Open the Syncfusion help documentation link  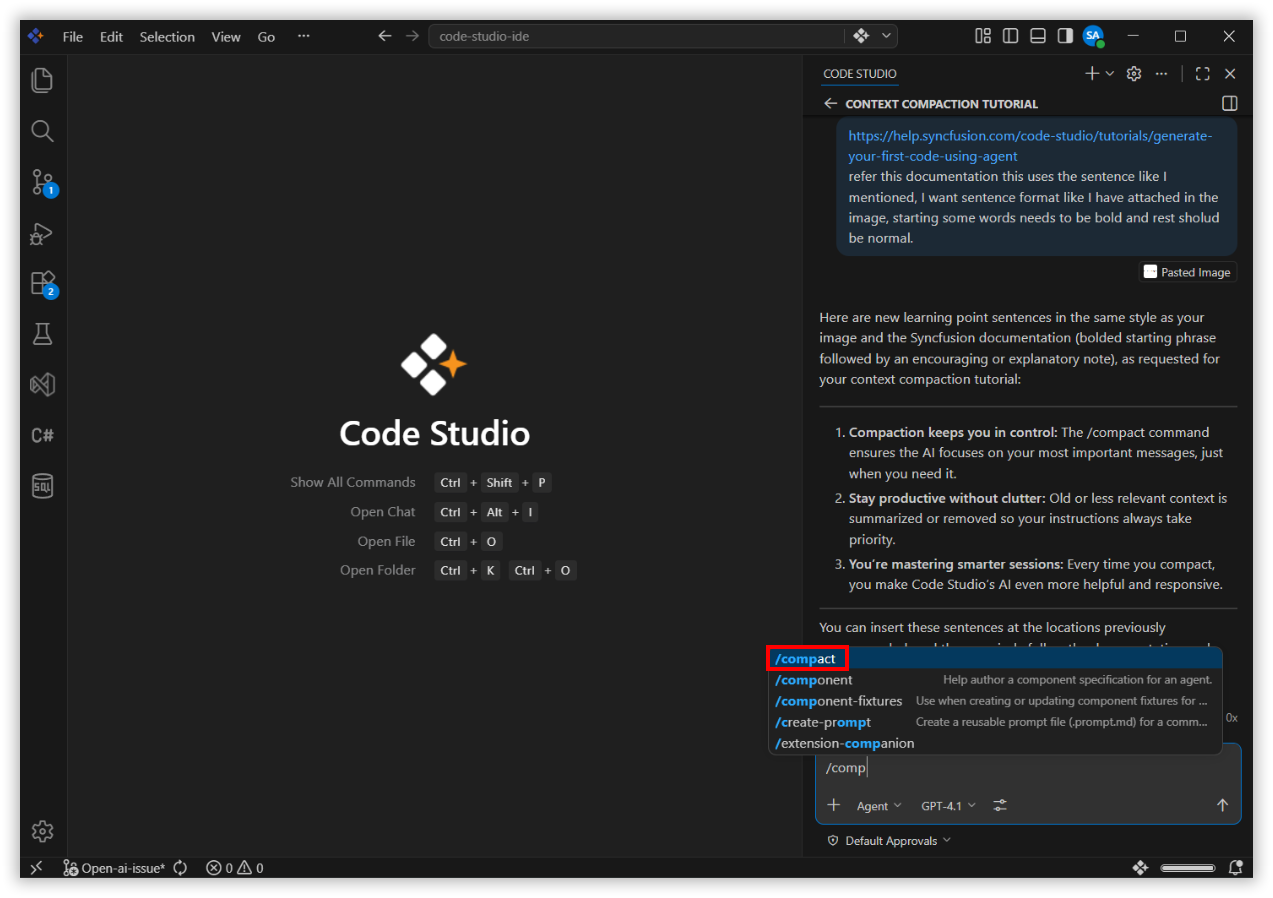coord(1030,145)
